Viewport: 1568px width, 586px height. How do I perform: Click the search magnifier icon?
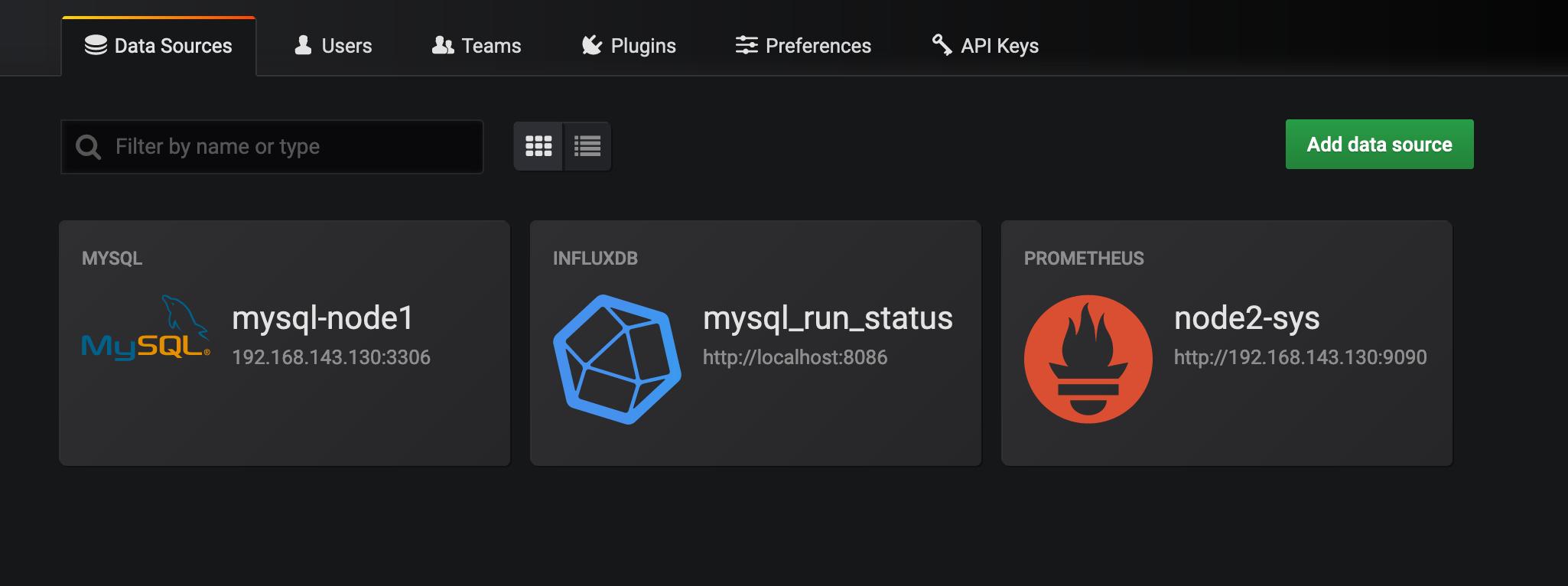[x=89, y=147]
